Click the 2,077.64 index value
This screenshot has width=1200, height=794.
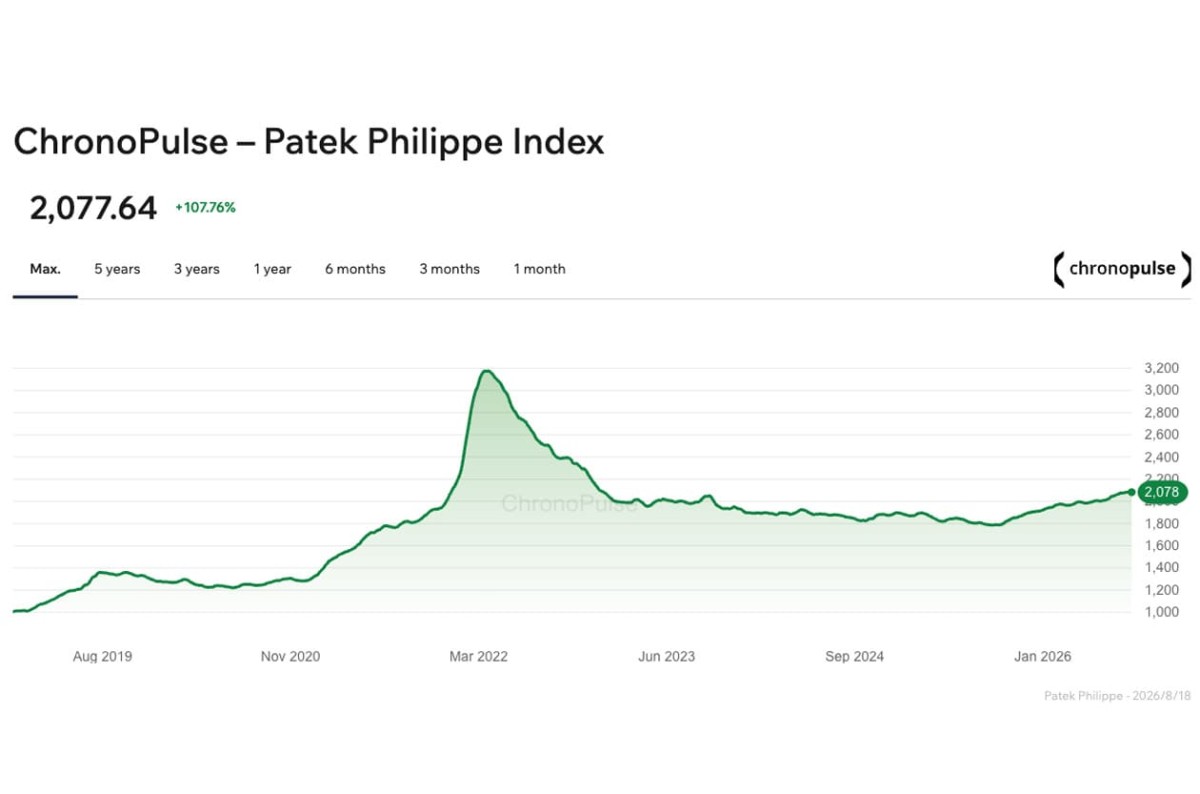(93, 208)
